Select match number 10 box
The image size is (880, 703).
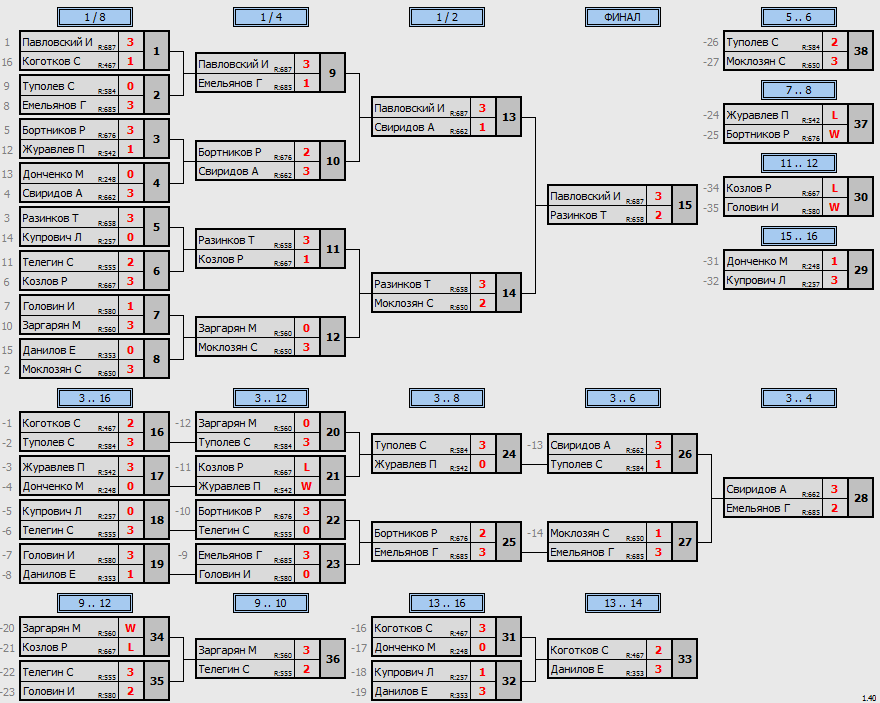click(333, 161)
